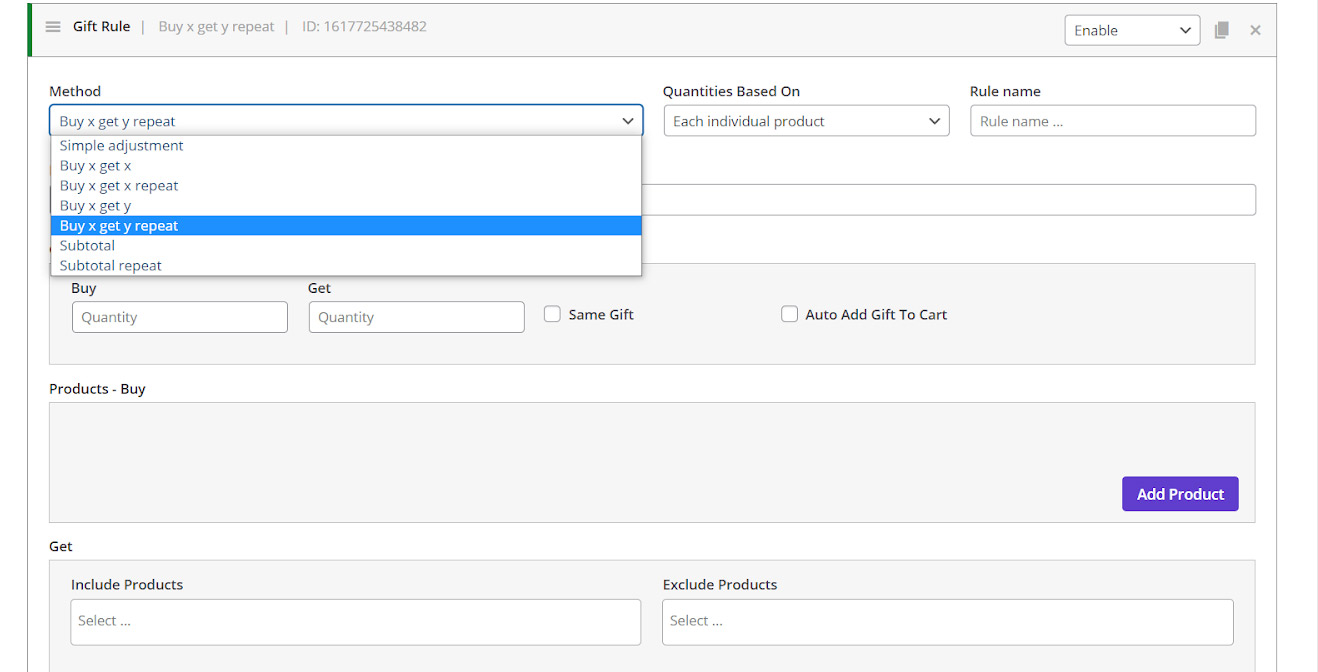Viewport: 1318px width, 672px height.
Task: Pick Buy x get y option
Action: 95,206
